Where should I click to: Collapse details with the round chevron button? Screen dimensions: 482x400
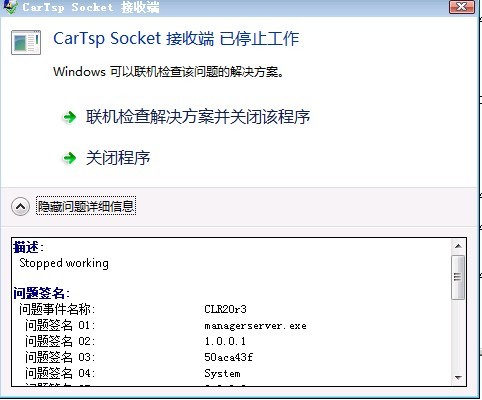[x=20, y=207]
